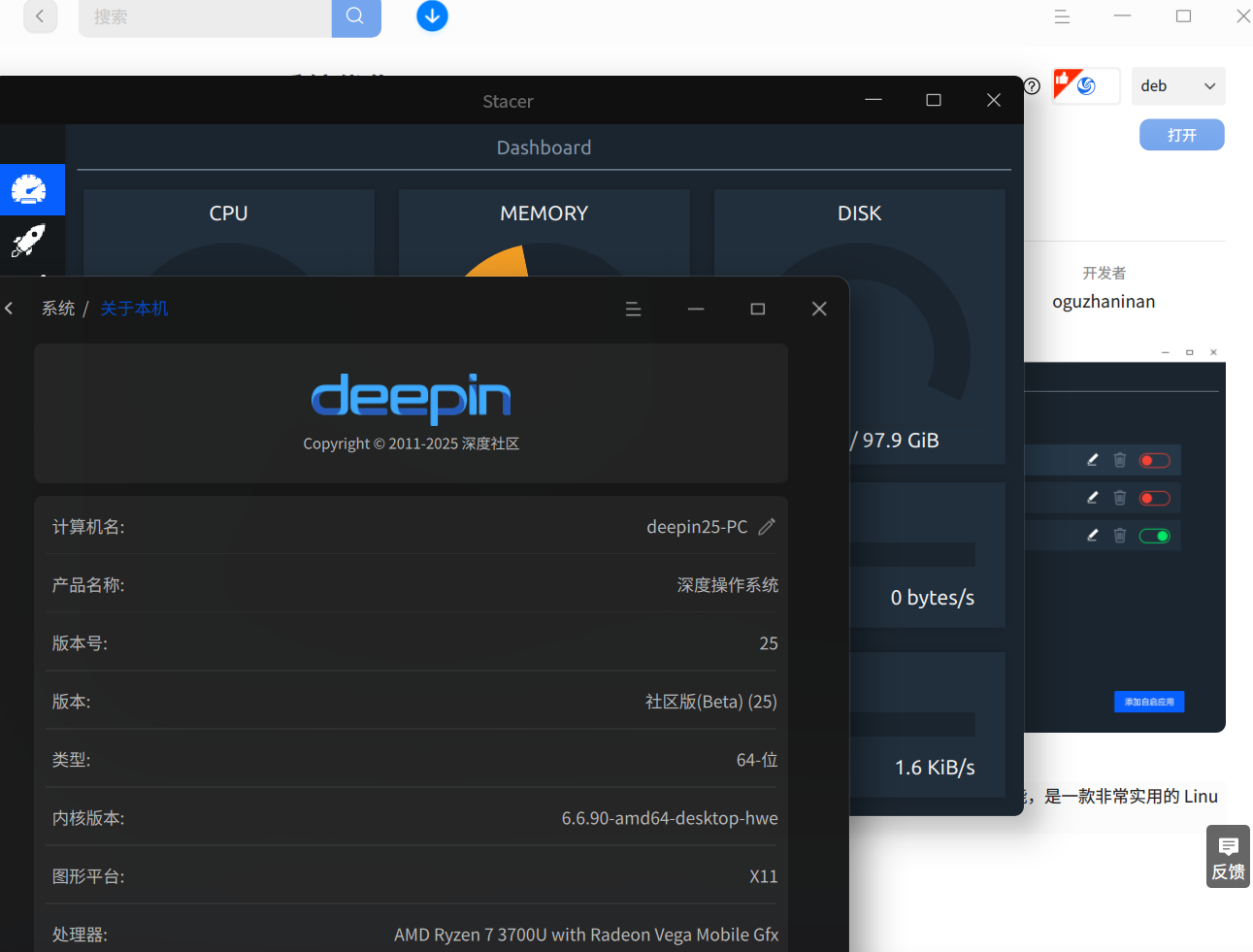Open Stacer's Startup Apps rocket icon
1253x952 pixels.
point(29,241)
